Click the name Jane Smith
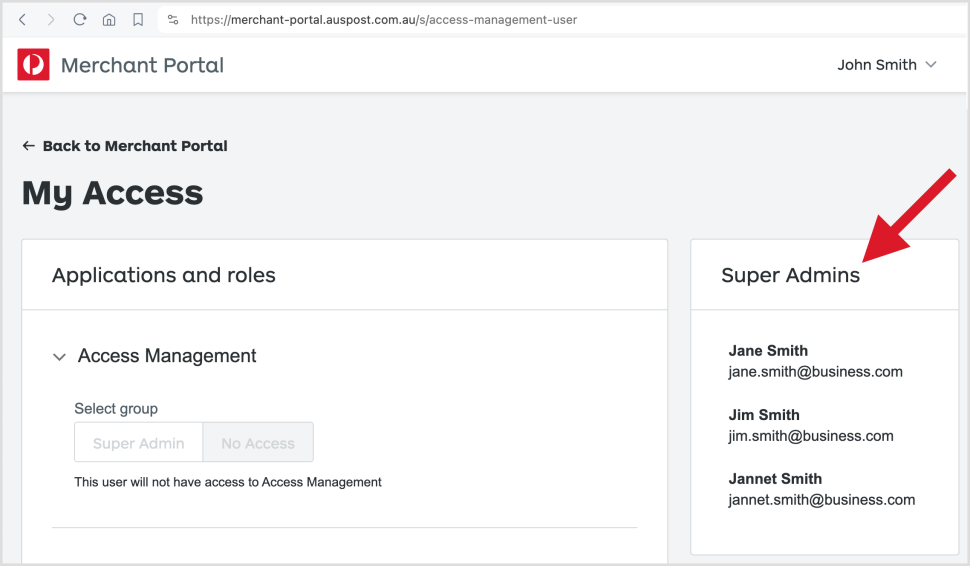The image size is (970, 566). pyautogui.click(x=768, y=351)
